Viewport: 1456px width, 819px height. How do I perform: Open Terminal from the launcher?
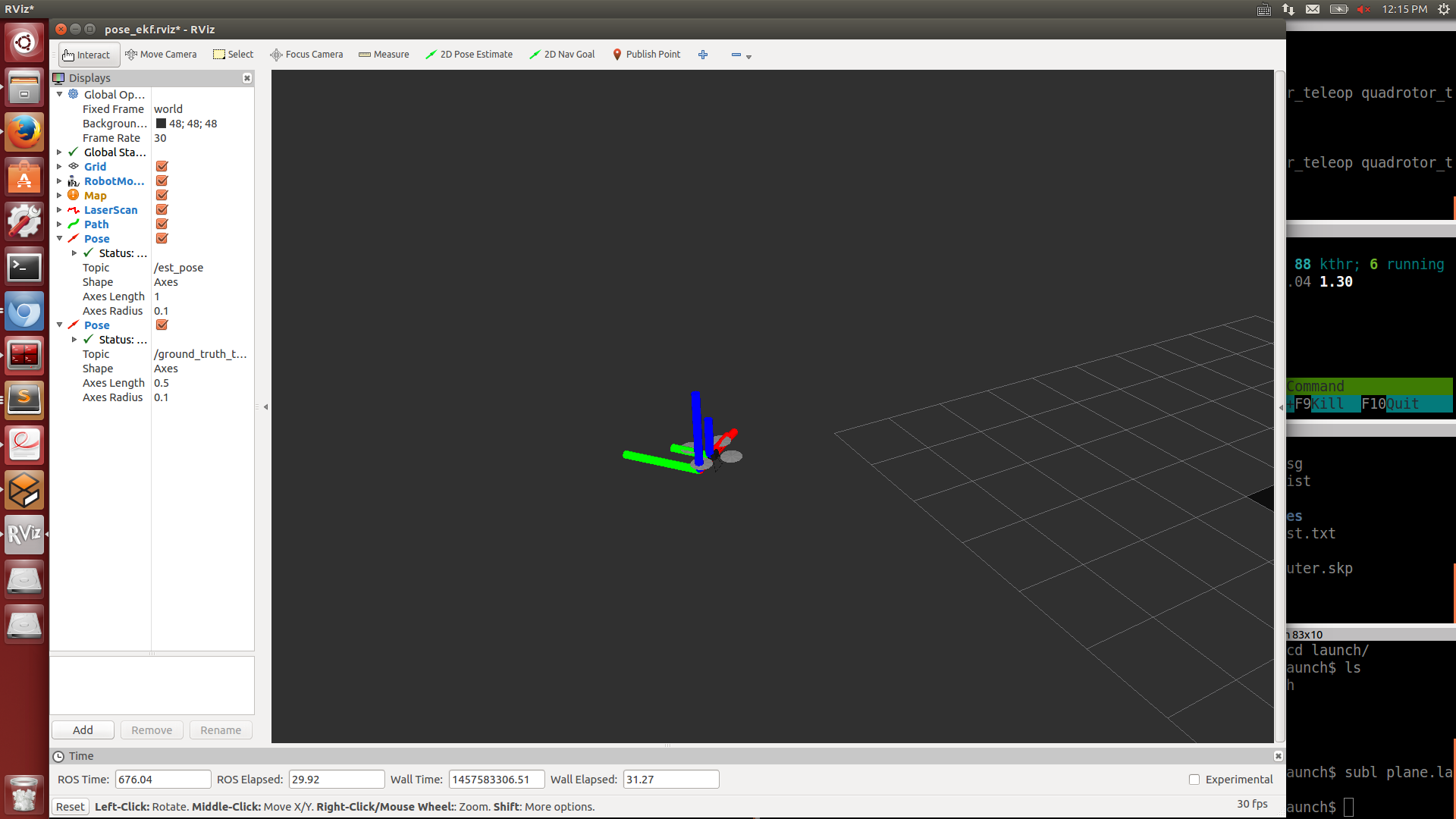[x=24, y=268]
